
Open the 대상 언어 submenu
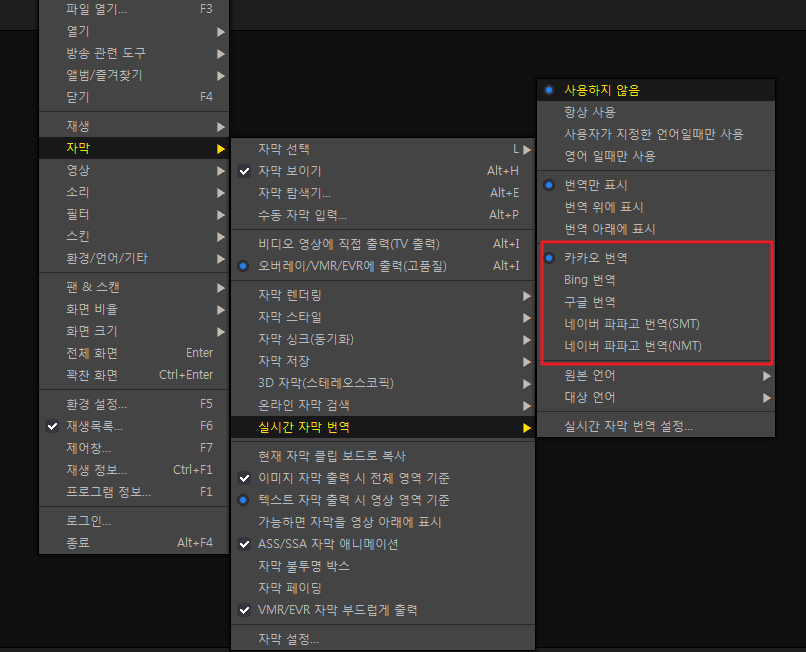656,397
